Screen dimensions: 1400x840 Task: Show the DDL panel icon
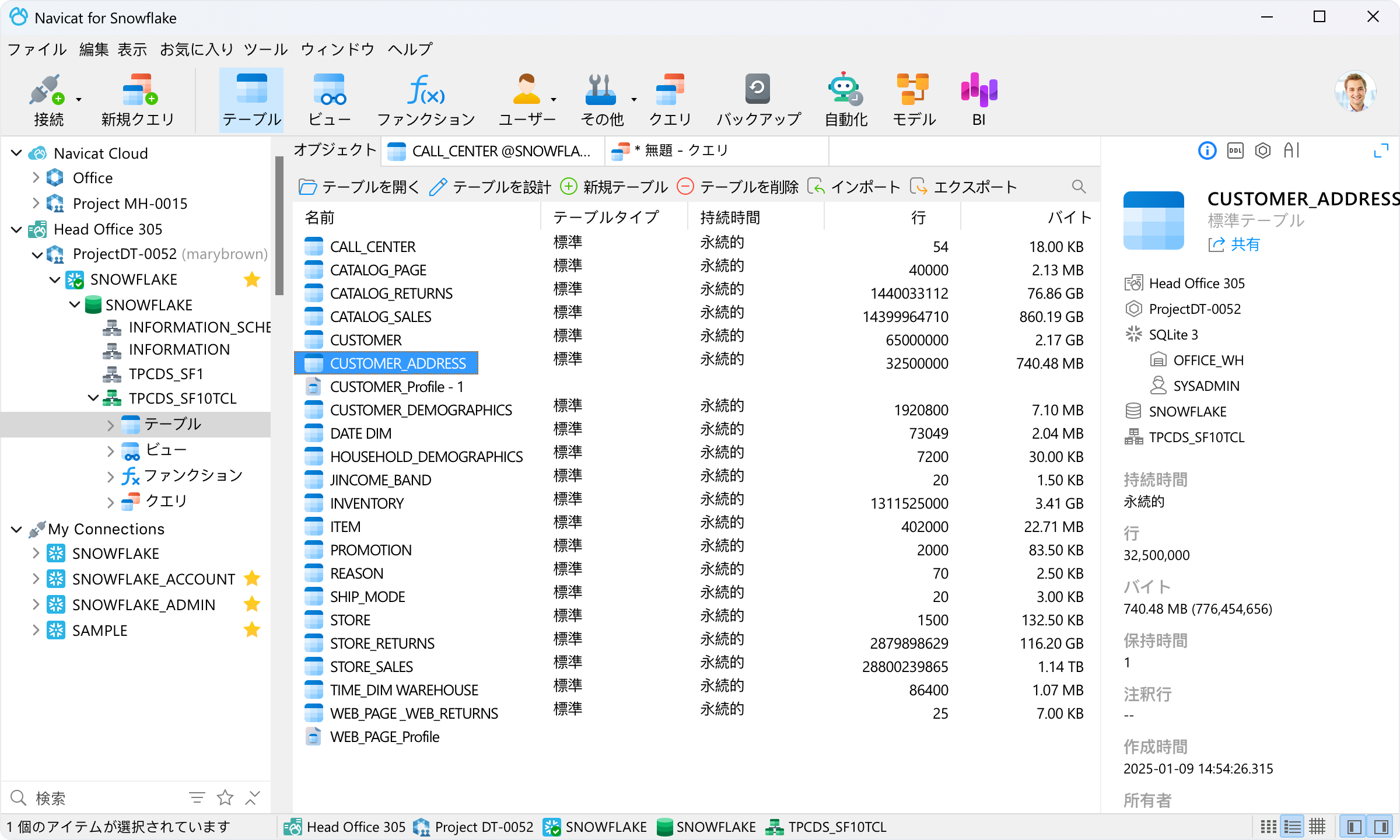(x=1235, y=151)
